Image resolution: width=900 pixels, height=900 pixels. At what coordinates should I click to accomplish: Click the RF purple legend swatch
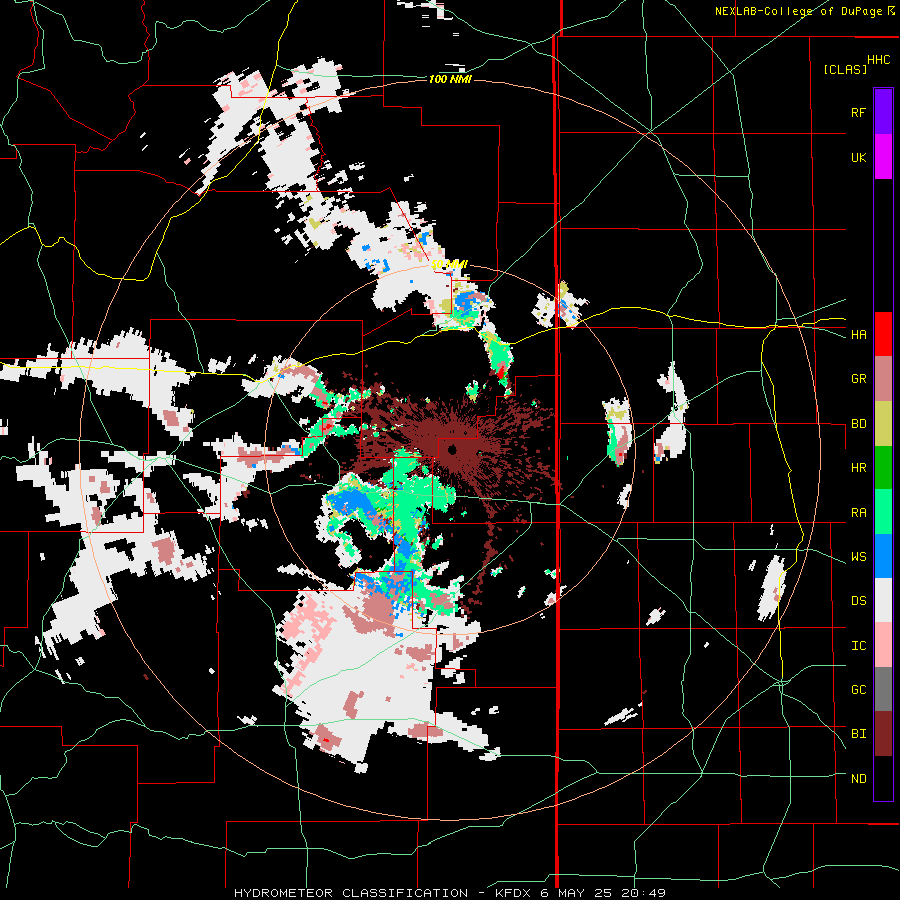click(883, 112)
